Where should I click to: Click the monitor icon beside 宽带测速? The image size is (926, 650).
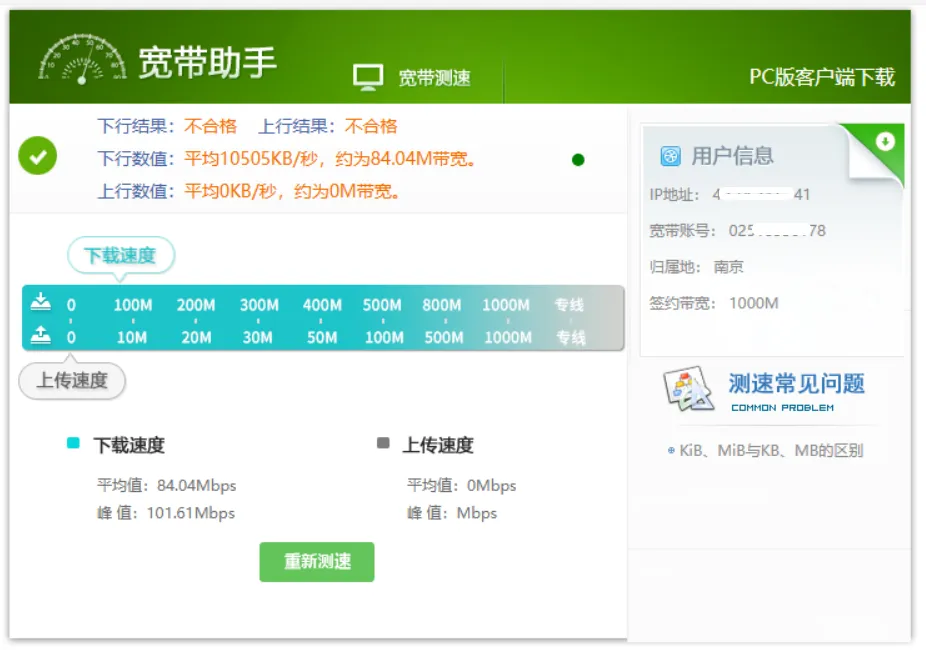[368, 77]
